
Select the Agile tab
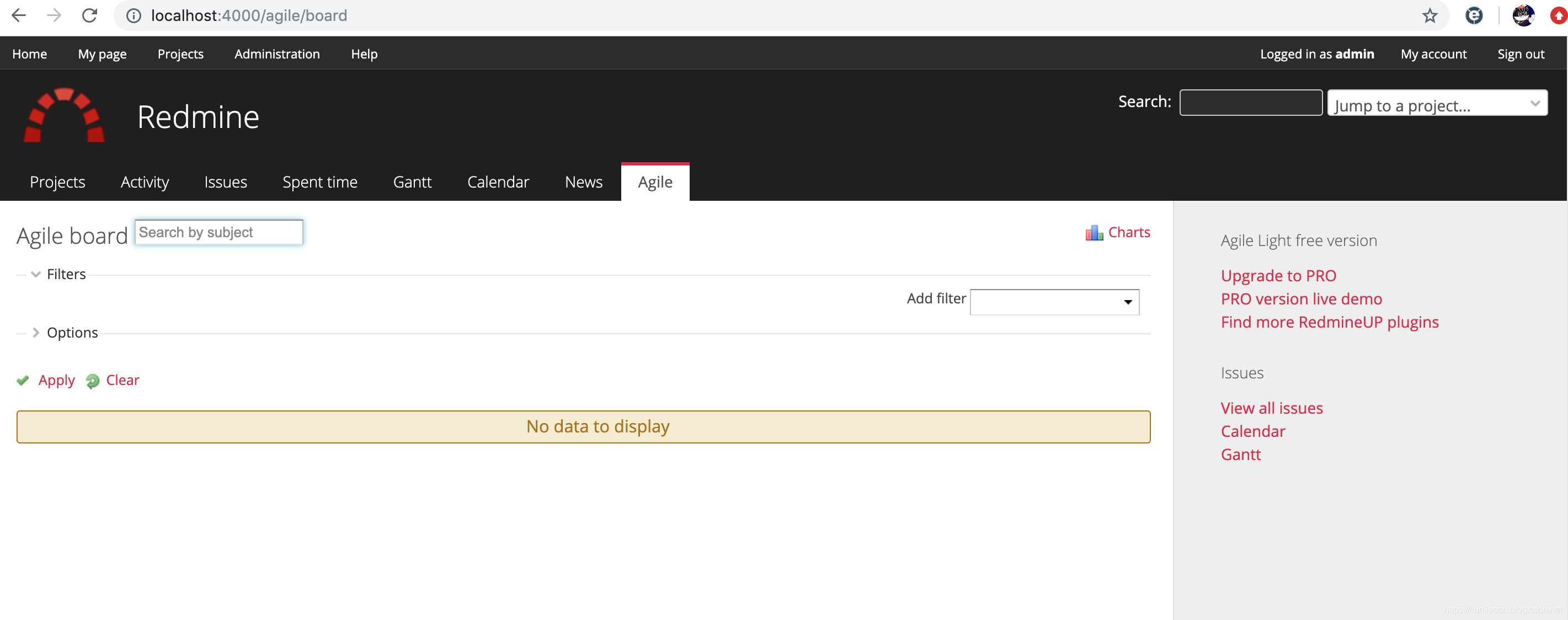(654, 181)
